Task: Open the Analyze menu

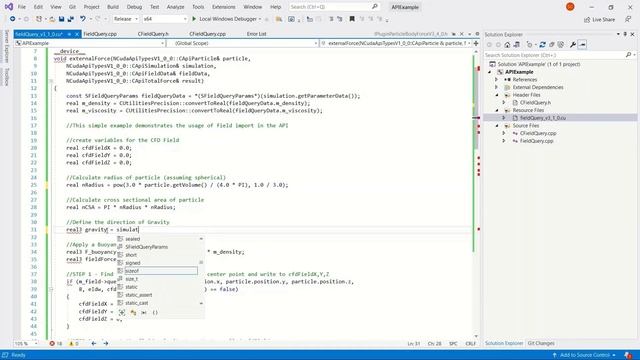Action: (x=176, y=7)
